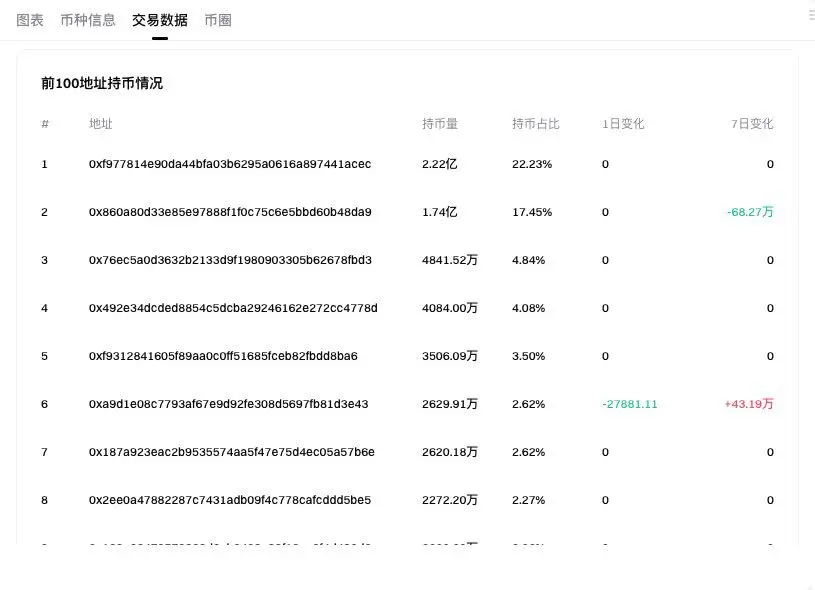
Task: Click the holding amount 2629.91万
Action: click(450, 404)
